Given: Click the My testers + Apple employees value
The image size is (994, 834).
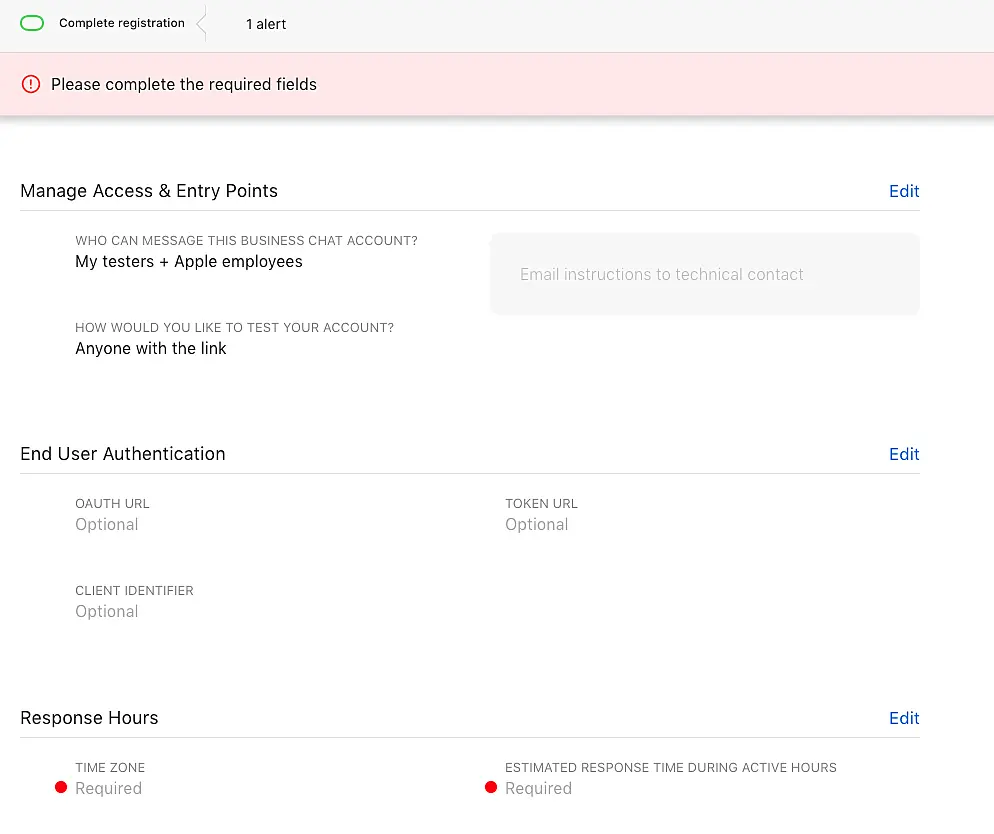Looking at the screenshot, I should [188, 262].
